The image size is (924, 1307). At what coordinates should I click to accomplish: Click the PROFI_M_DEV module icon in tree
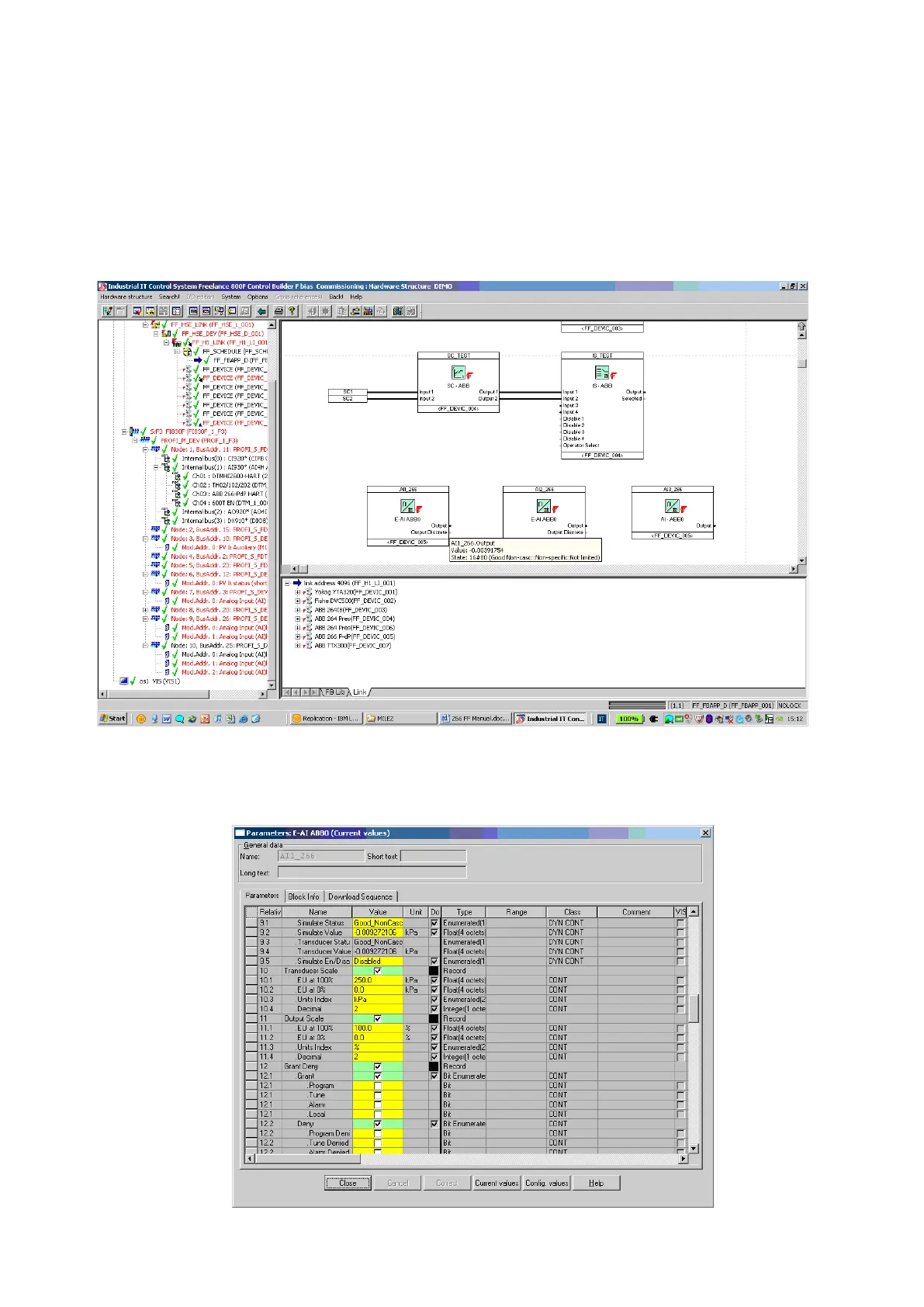coord(144,440)
